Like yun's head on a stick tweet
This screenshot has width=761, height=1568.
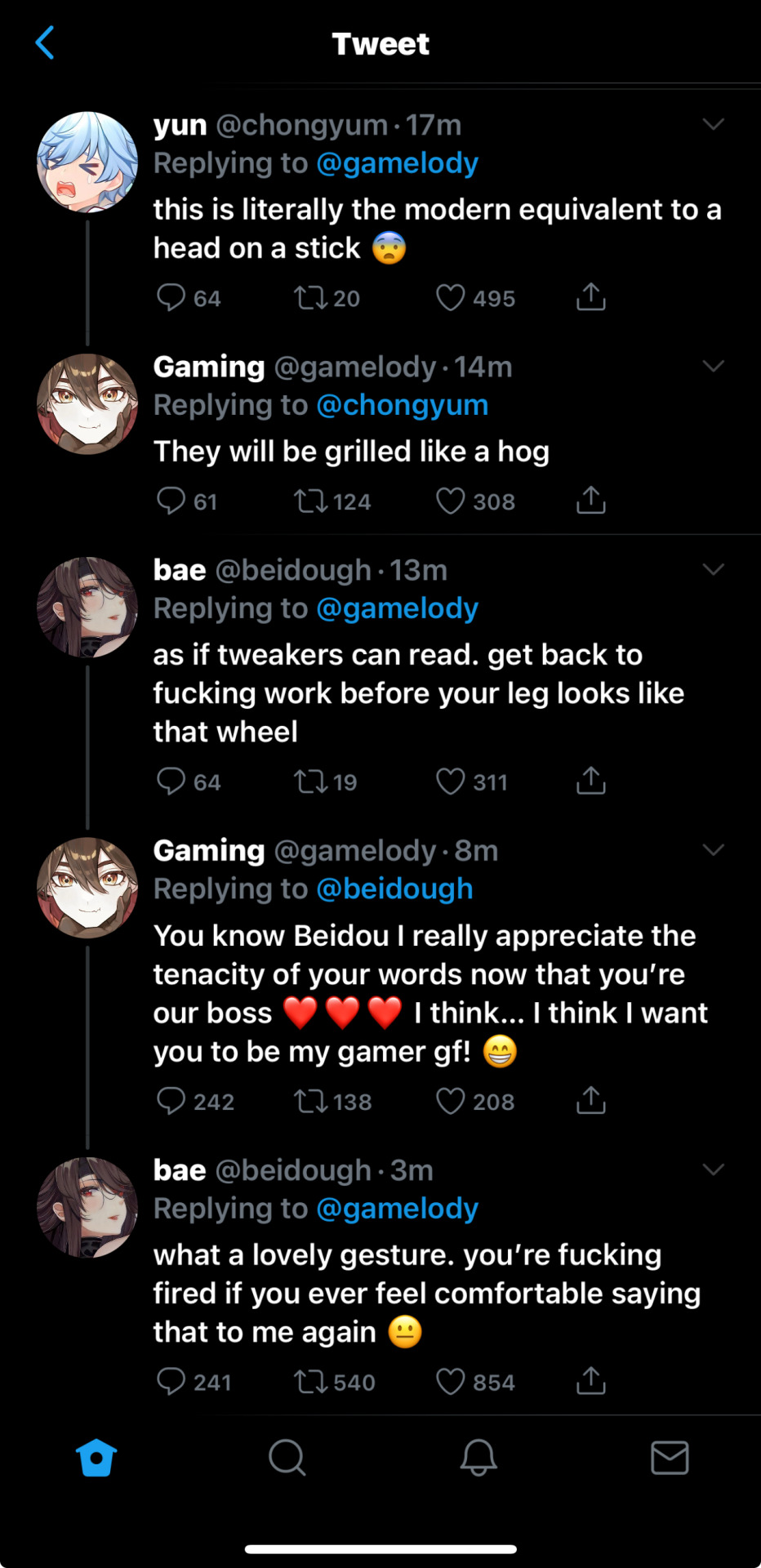tap(450, 298)
